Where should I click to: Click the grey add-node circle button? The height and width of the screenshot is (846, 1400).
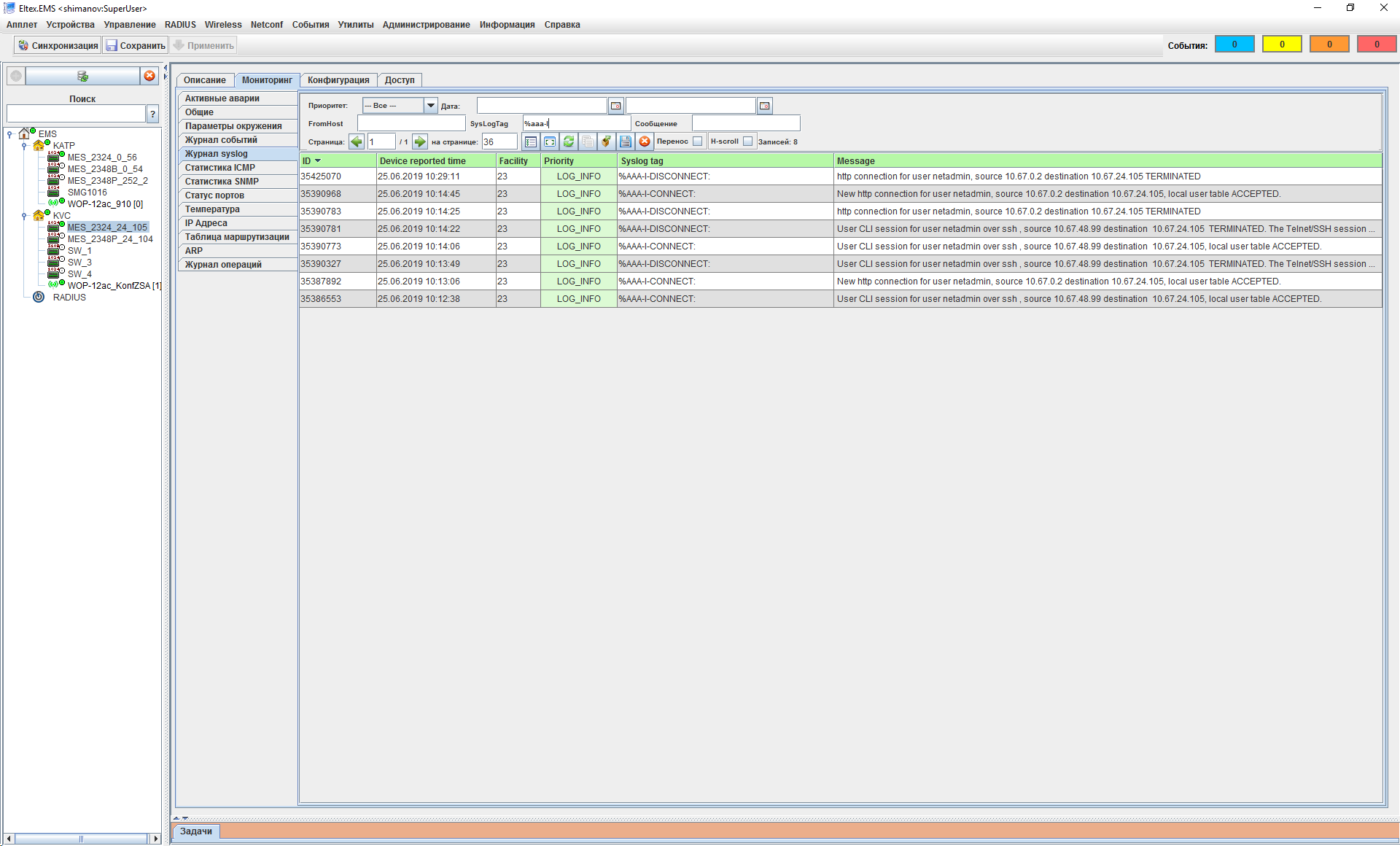point(15,76)
